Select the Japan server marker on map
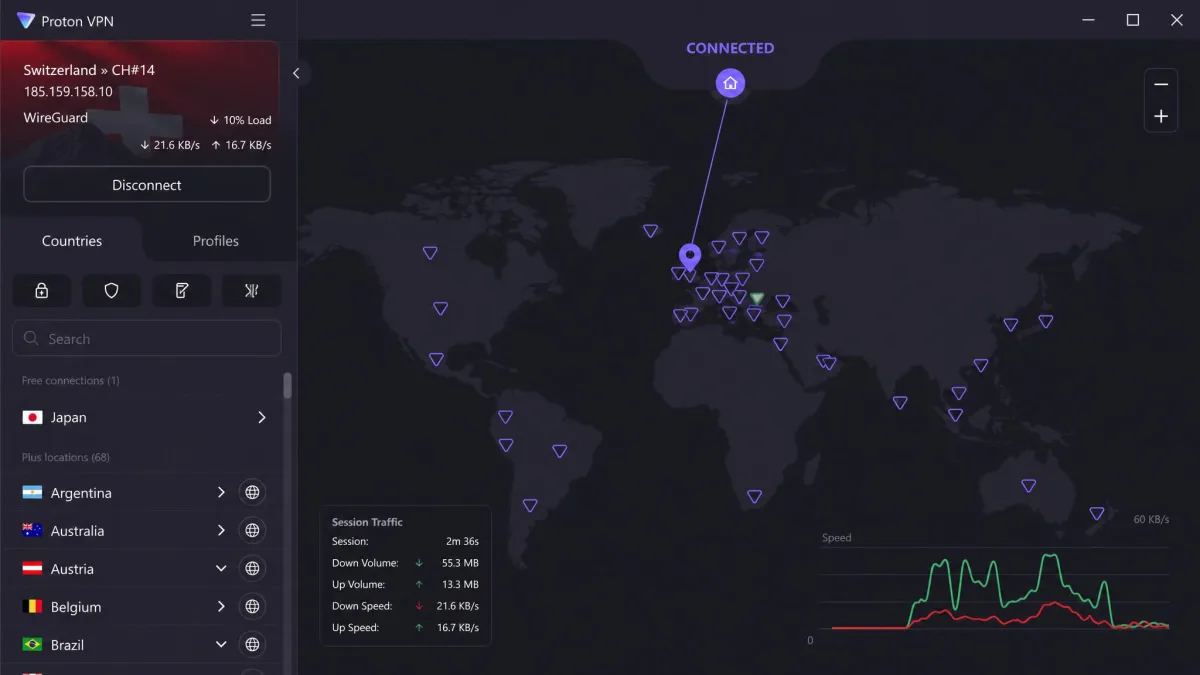 point(1045,321)
